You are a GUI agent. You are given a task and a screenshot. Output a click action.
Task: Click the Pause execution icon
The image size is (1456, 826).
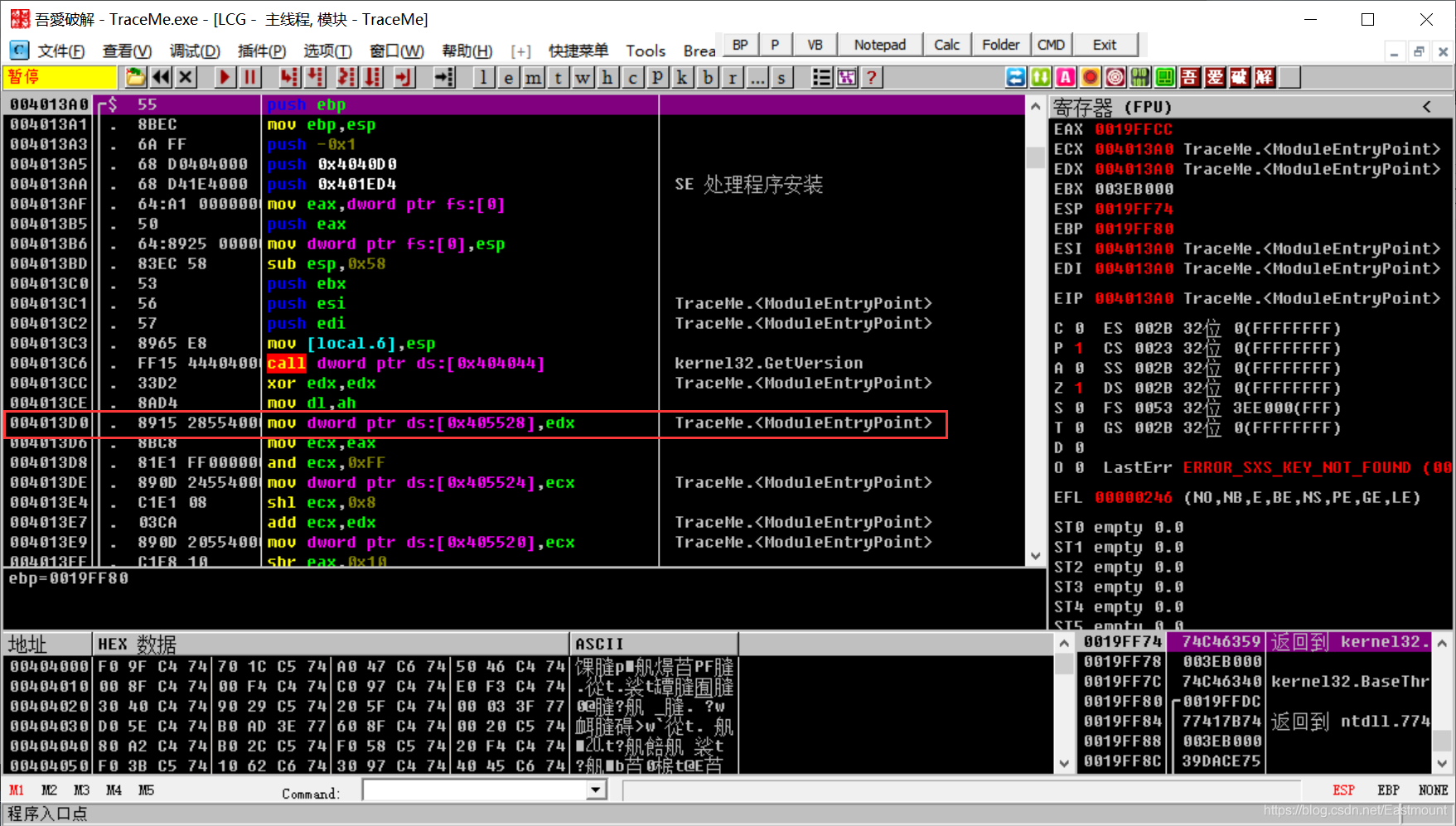tap(249, 78)
